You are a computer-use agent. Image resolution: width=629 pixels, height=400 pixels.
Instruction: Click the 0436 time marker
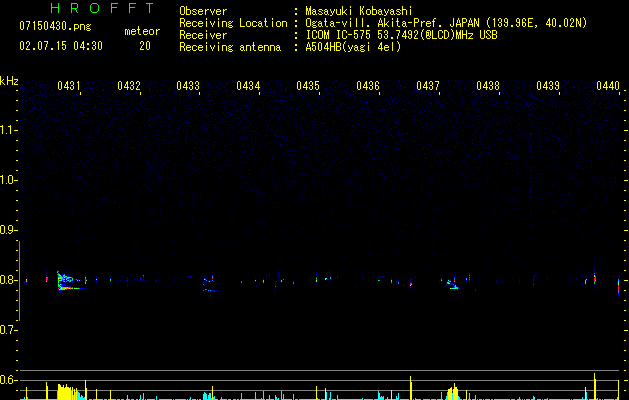point(368,85)
